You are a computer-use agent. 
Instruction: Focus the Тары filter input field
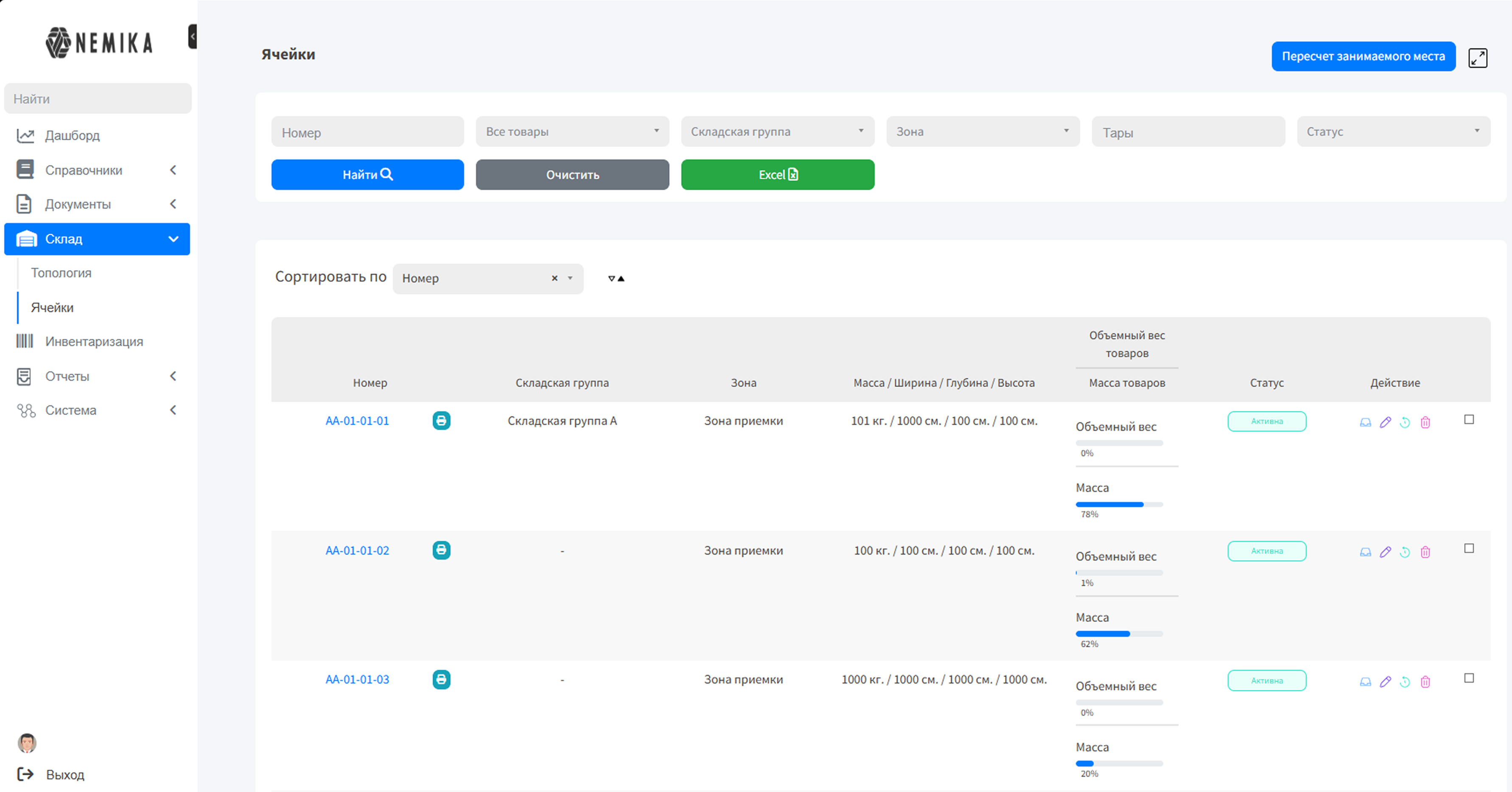click(1188, 131)
